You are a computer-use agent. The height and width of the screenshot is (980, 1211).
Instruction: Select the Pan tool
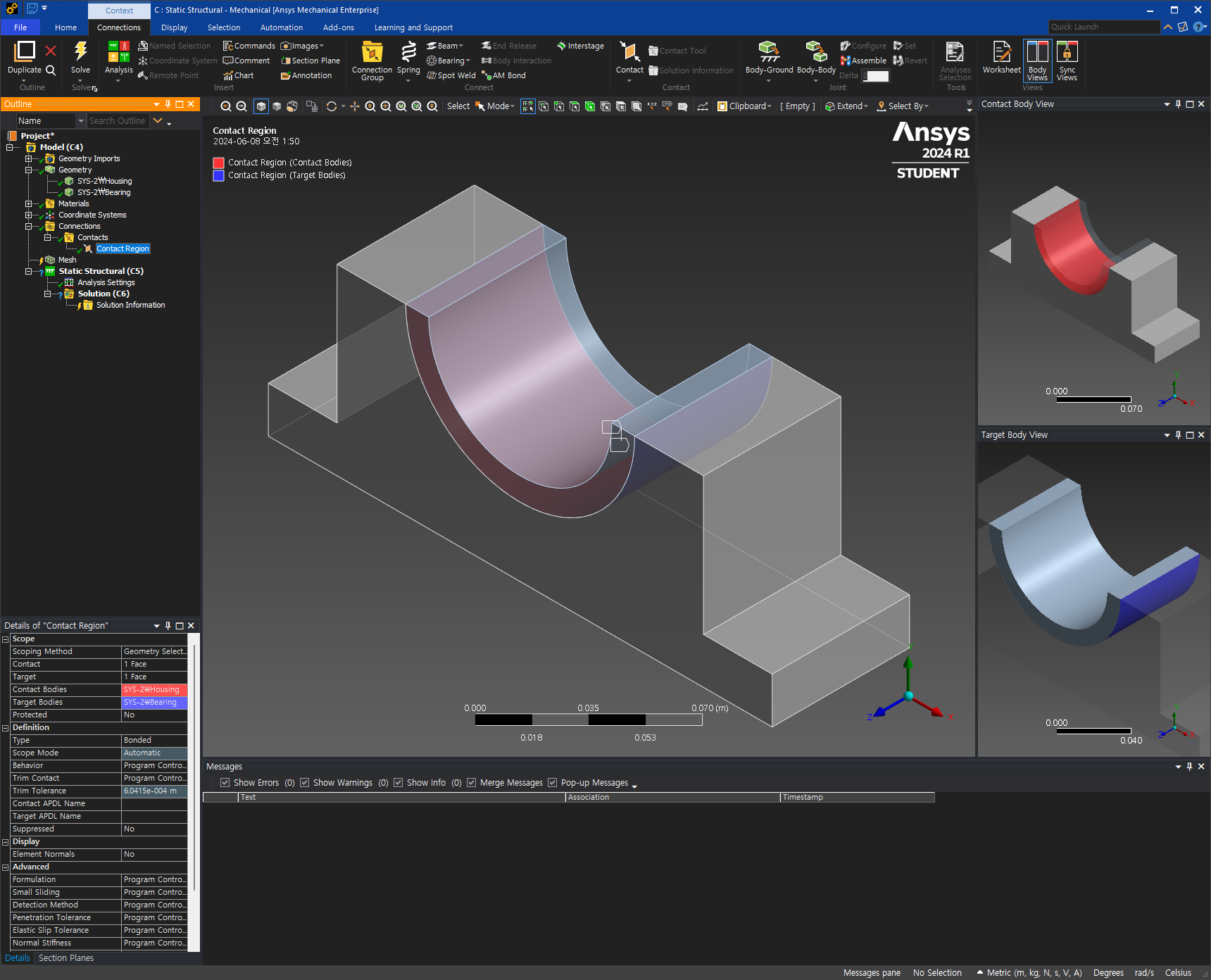tap(355, 106)
